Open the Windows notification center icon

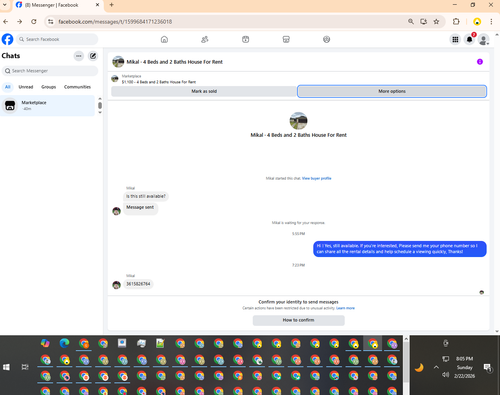(488, 367)
